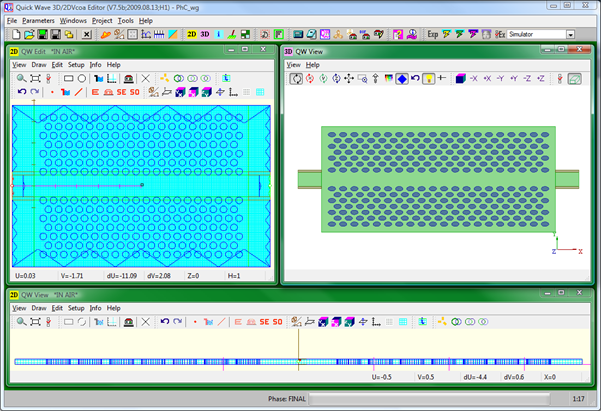
Task: Click the pan/move arrows icon in 3D QW View
Action: tap(349, 78)
